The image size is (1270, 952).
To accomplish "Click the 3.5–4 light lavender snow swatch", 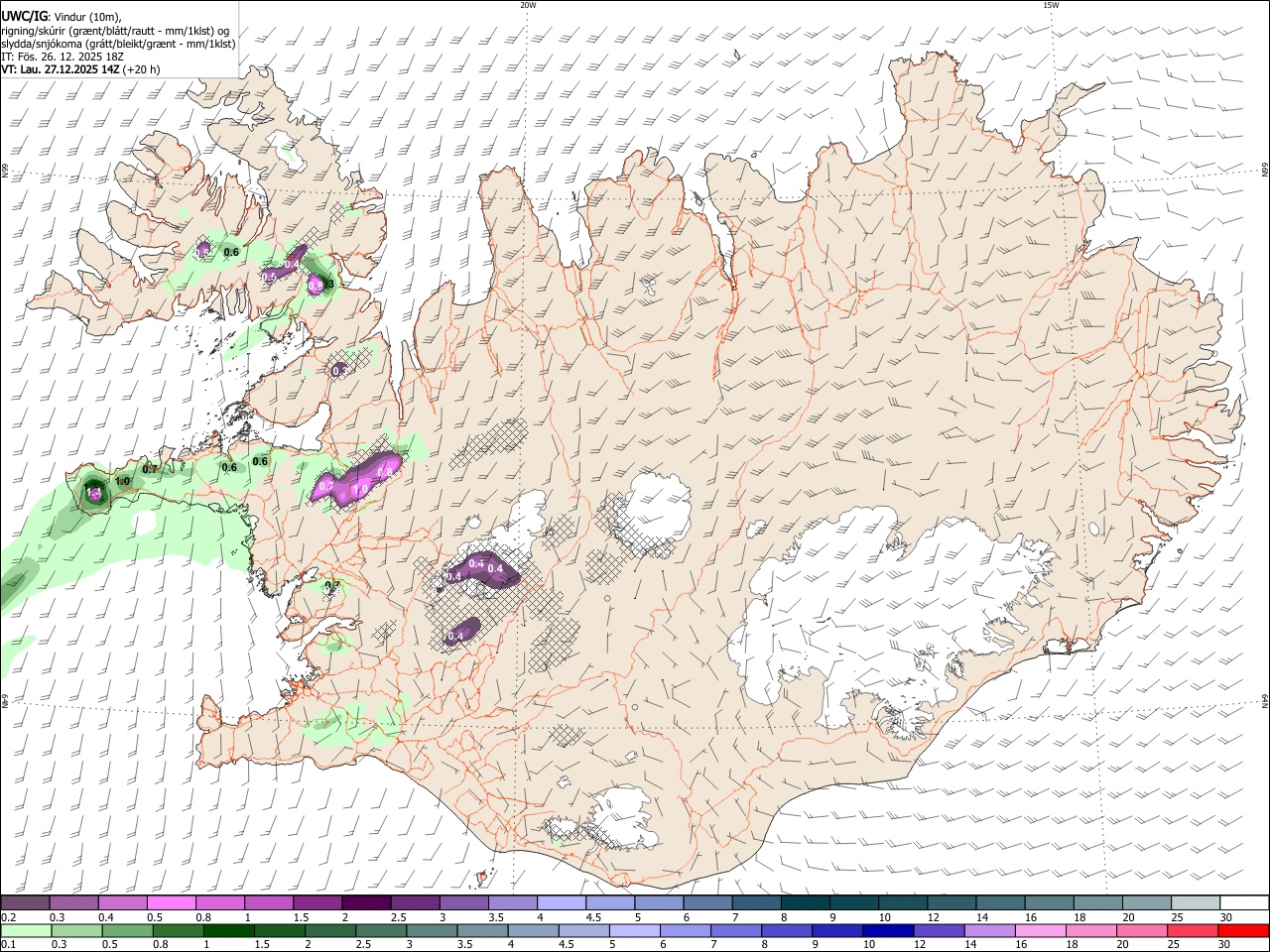I will (x=562, y=903).
